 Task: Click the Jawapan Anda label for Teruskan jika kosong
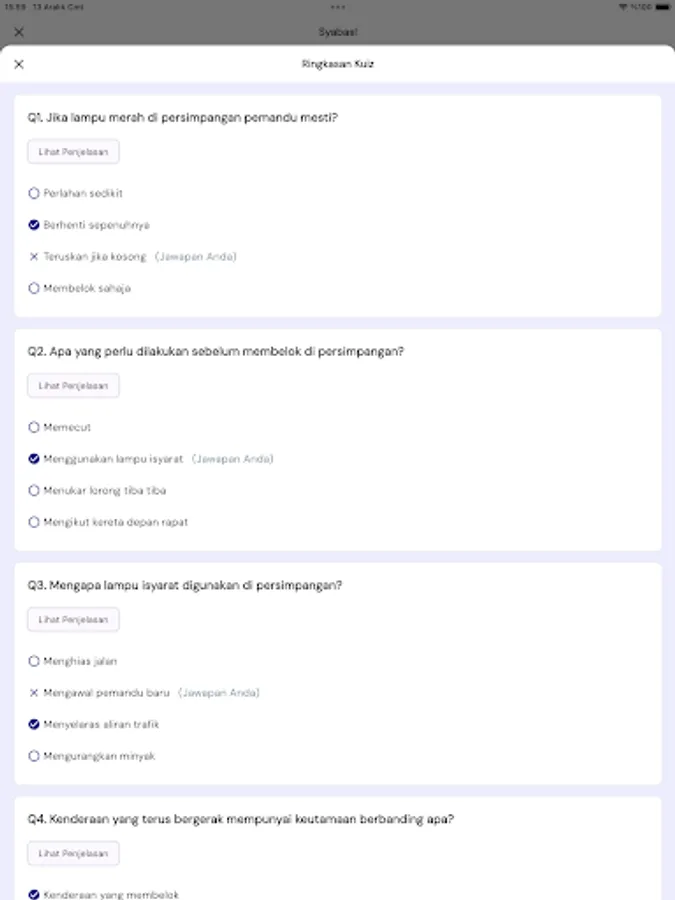(x=196, y=256)
